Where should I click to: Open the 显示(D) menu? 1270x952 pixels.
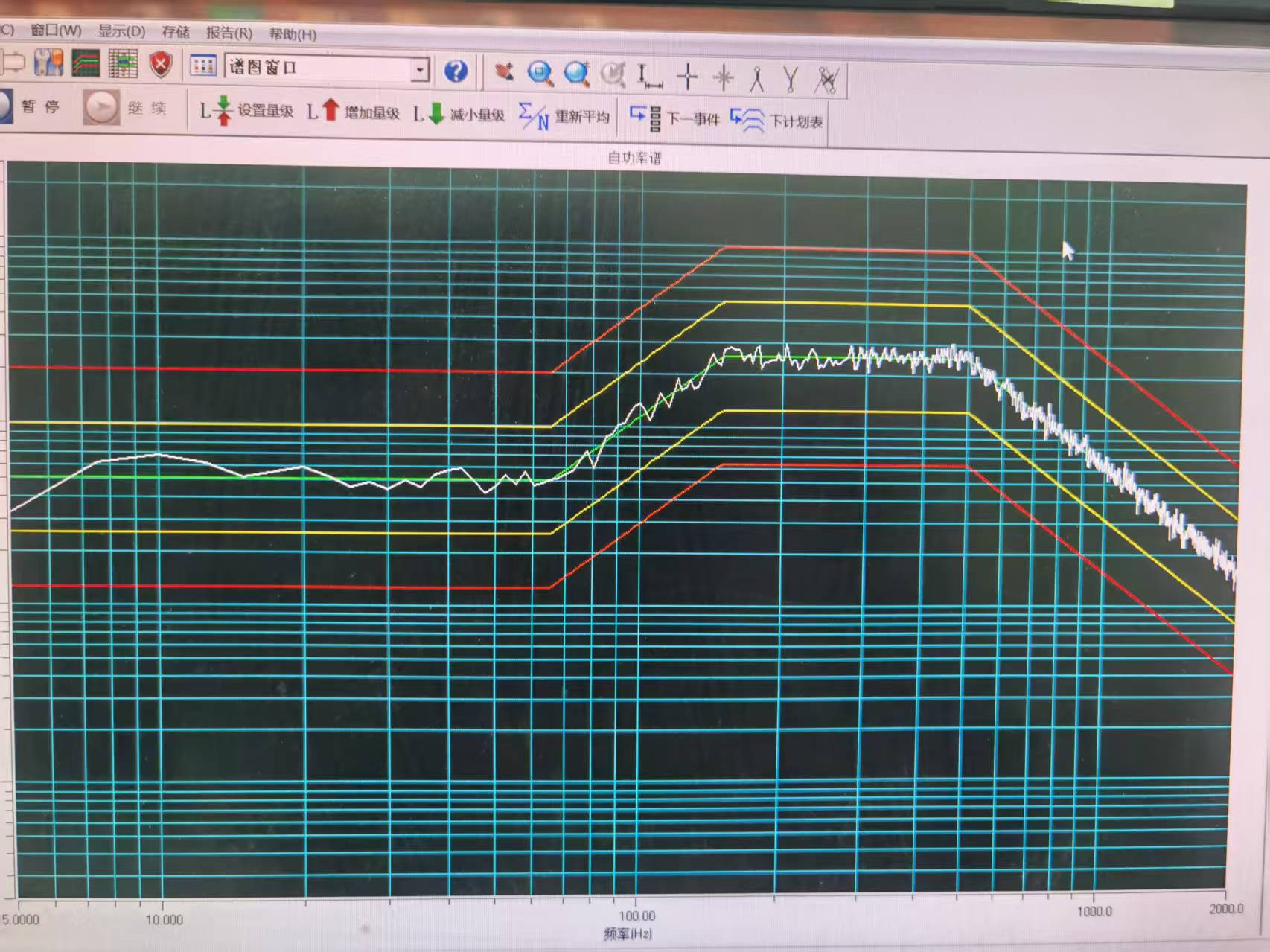point(121,31)
